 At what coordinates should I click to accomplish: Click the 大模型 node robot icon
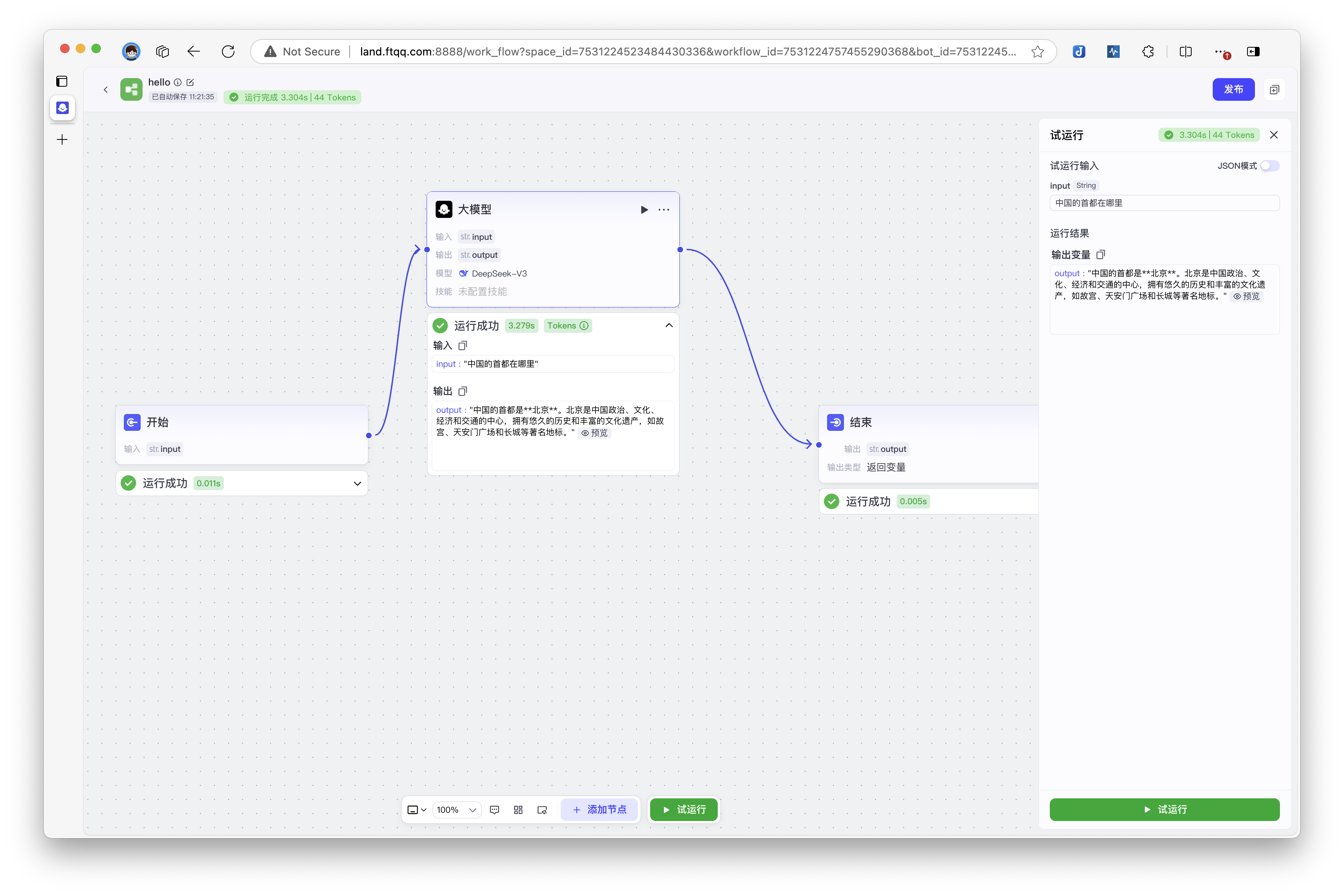pos(444,209)
